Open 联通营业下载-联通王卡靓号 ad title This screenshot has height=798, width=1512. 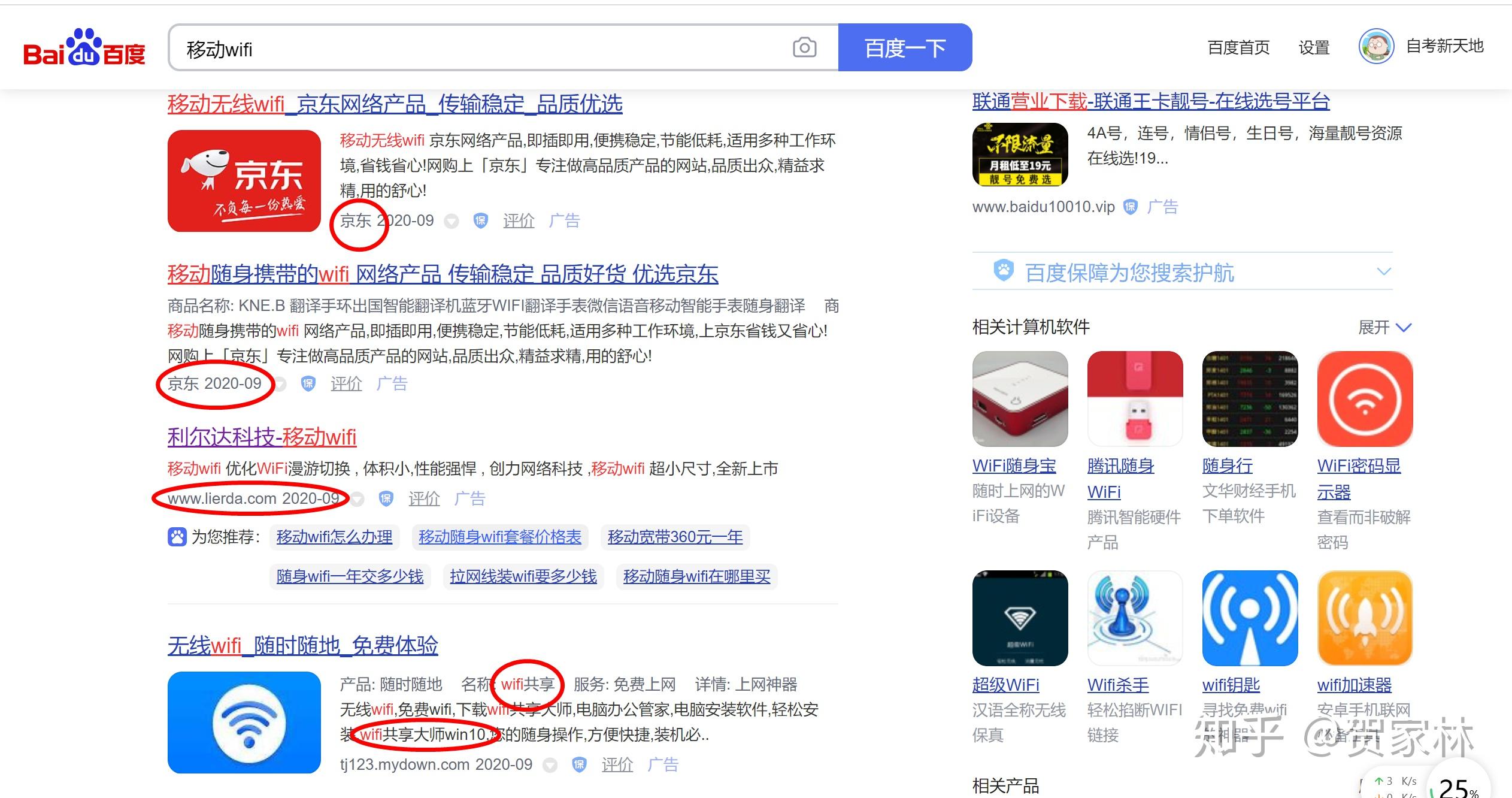1151,101
